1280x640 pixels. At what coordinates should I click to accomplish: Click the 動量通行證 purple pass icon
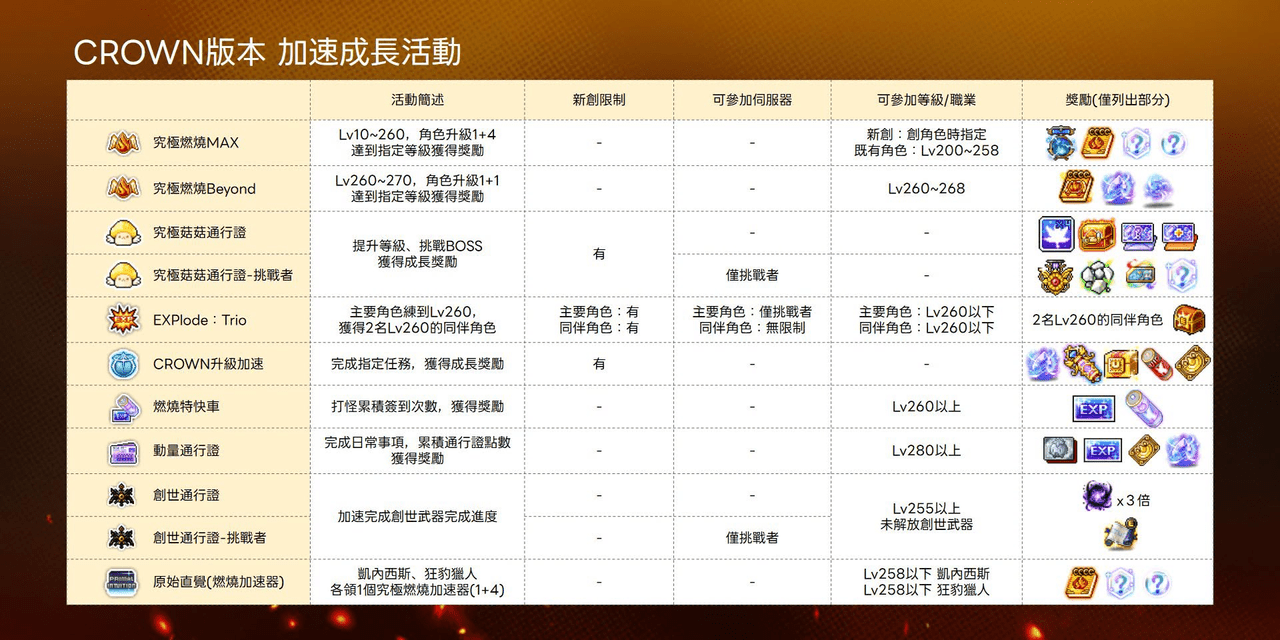(x=122, y=451)
